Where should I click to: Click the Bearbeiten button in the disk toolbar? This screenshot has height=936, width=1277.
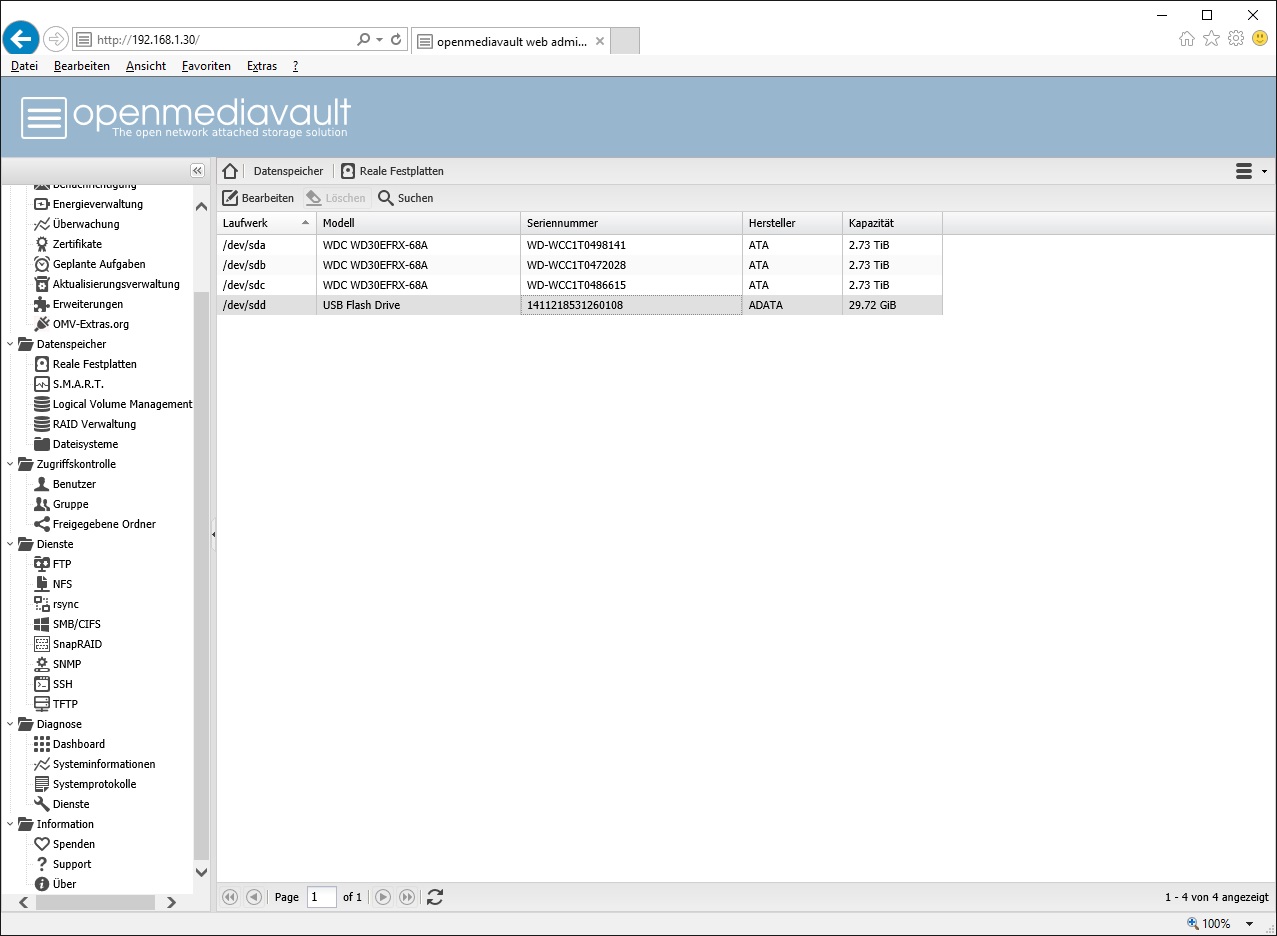pyautogui.click(x=258, y=198)
